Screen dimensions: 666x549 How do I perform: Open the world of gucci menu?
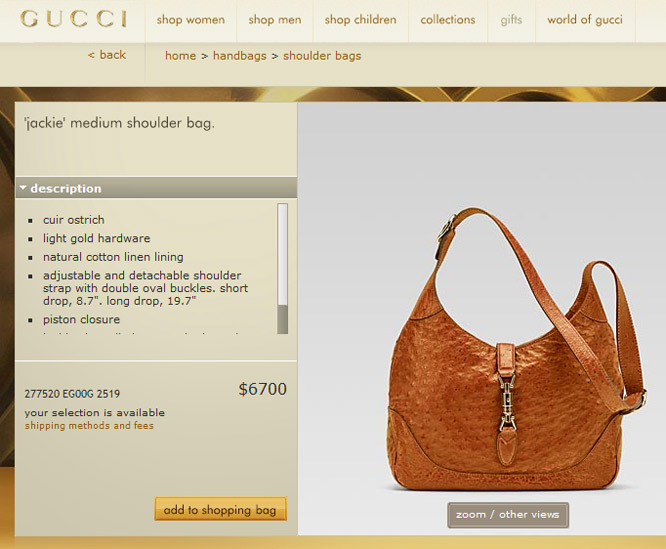[585, 20]
